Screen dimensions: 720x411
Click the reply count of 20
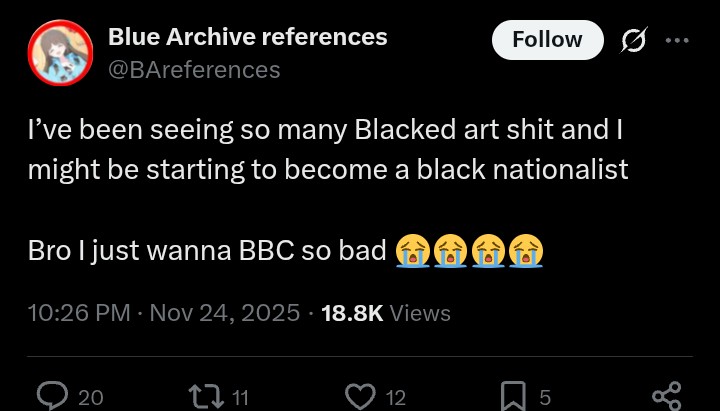click(91, 397)
